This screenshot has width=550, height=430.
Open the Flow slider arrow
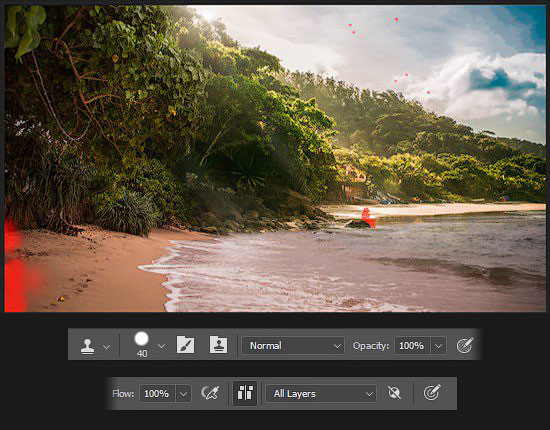coord(183,394)
